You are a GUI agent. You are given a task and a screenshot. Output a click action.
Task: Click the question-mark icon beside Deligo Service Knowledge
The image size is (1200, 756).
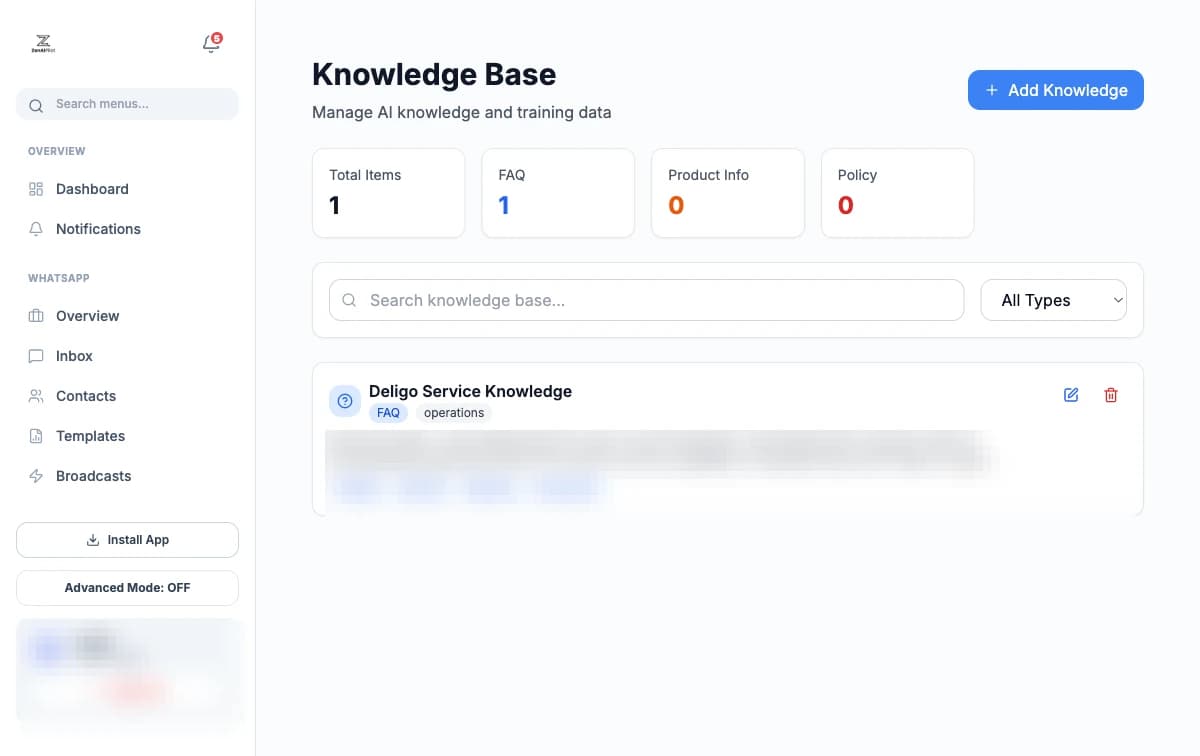pyautogui.click(x=344, y=400)
